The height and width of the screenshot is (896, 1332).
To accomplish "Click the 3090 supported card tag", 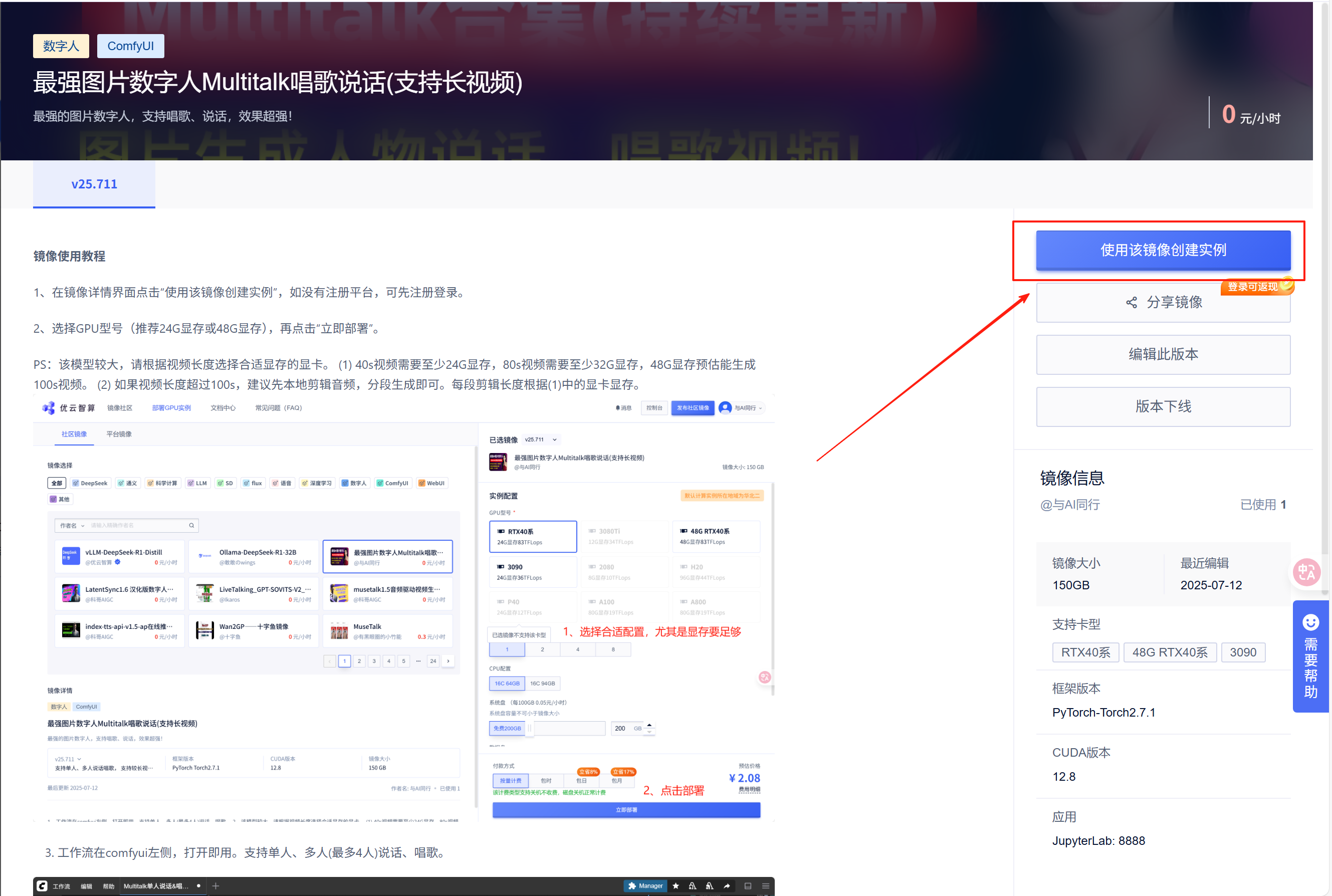I will (1243, 652).
